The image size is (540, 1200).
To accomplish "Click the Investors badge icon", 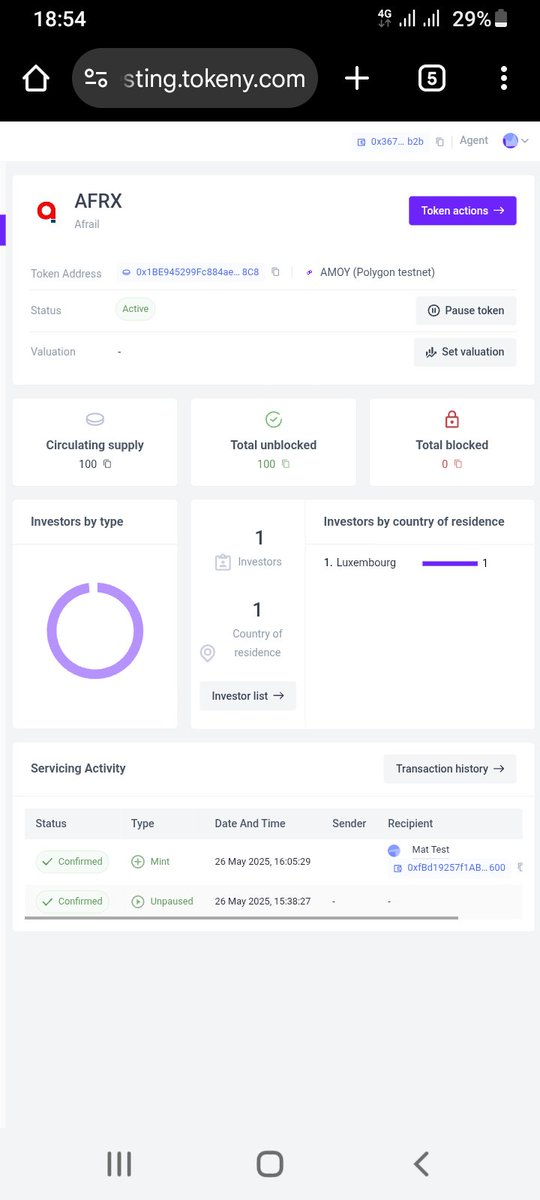I will 223,563.
